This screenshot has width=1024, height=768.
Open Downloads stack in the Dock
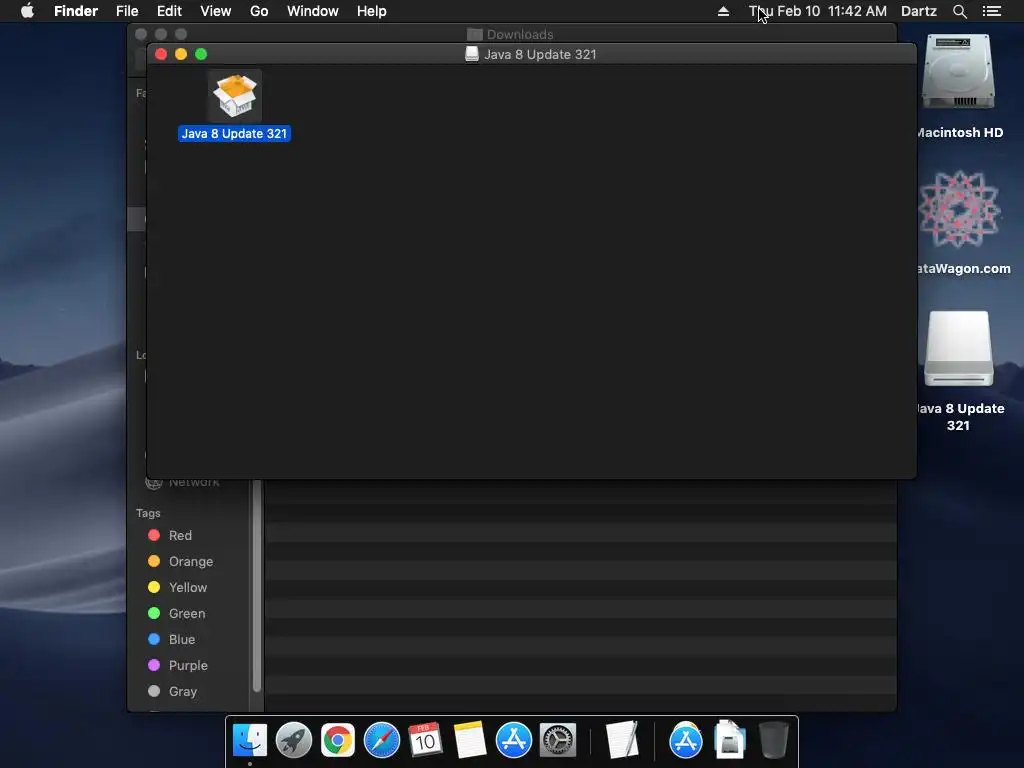729,740
